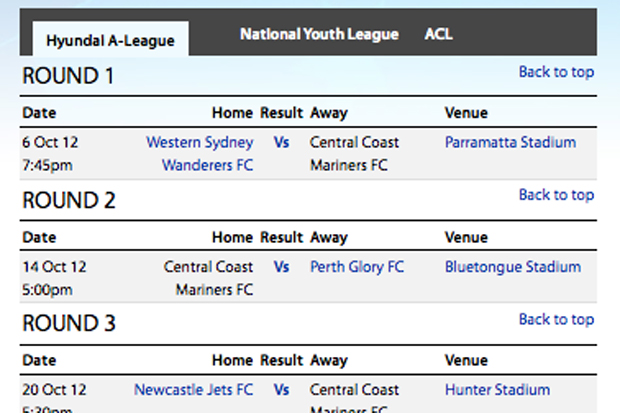This screenshot has width=620, height=413.
Task: Open the National Youth League tab
Action: [319, 34]
